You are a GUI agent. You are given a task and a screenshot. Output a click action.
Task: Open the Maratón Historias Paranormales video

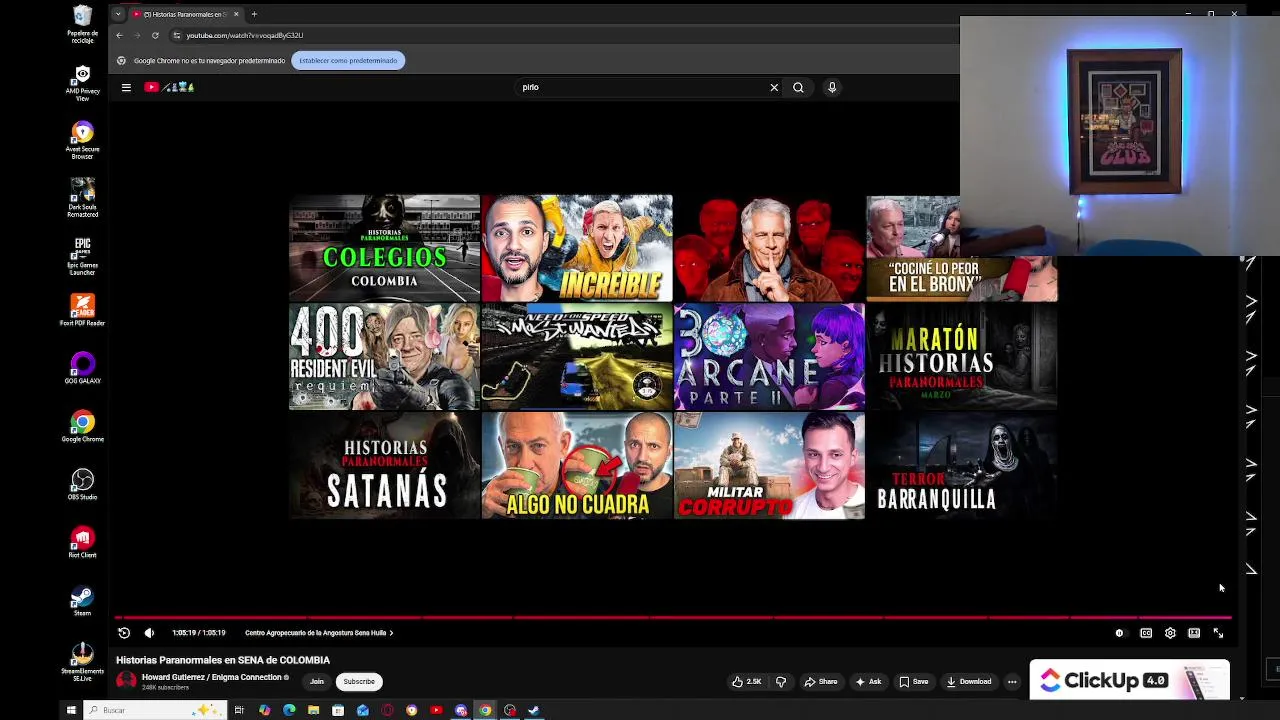click(961, 357)
